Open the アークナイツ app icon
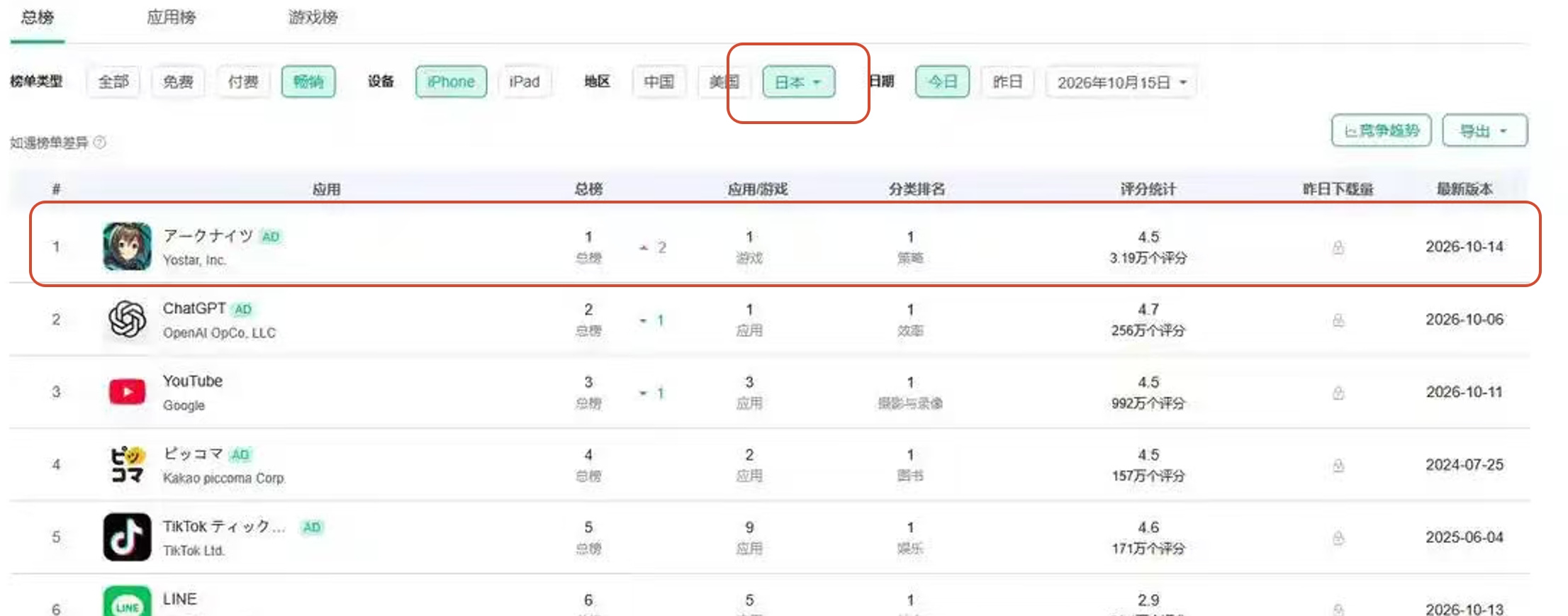 point(128,247)
